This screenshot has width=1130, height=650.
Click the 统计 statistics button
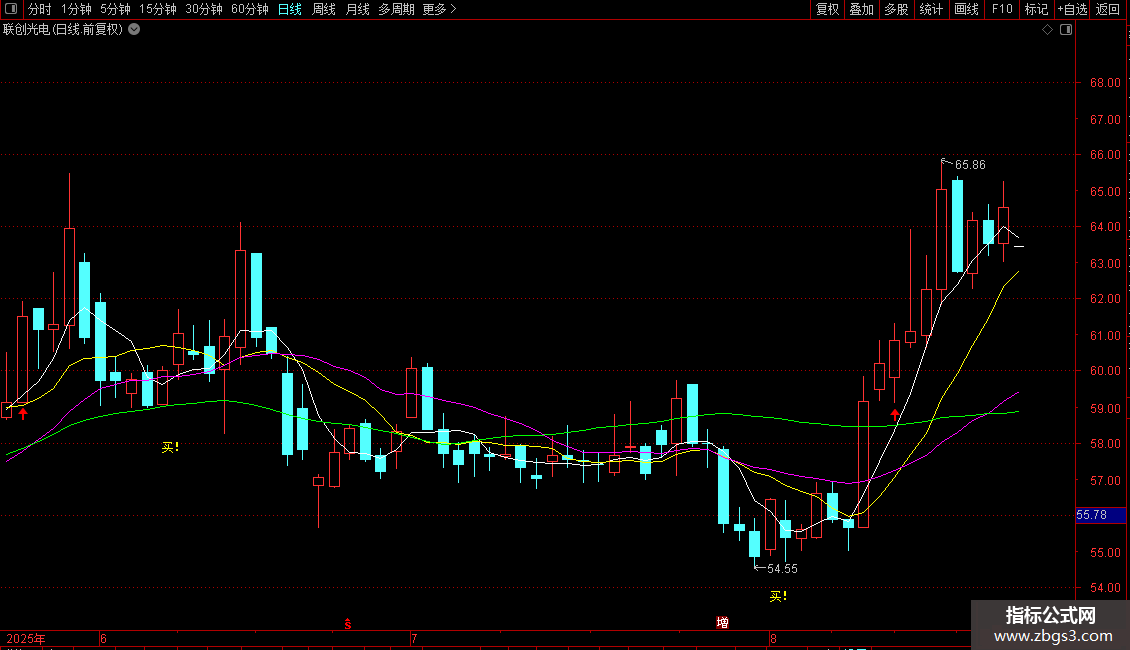click(931, 9)
